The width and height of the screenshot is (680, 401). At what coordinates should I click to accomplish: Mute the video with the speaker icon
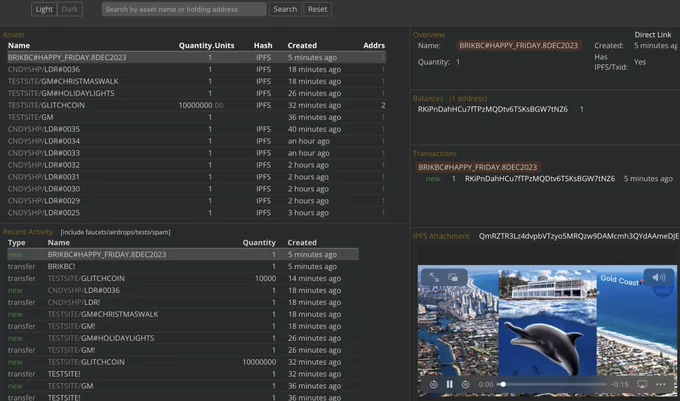coord(658,277)
